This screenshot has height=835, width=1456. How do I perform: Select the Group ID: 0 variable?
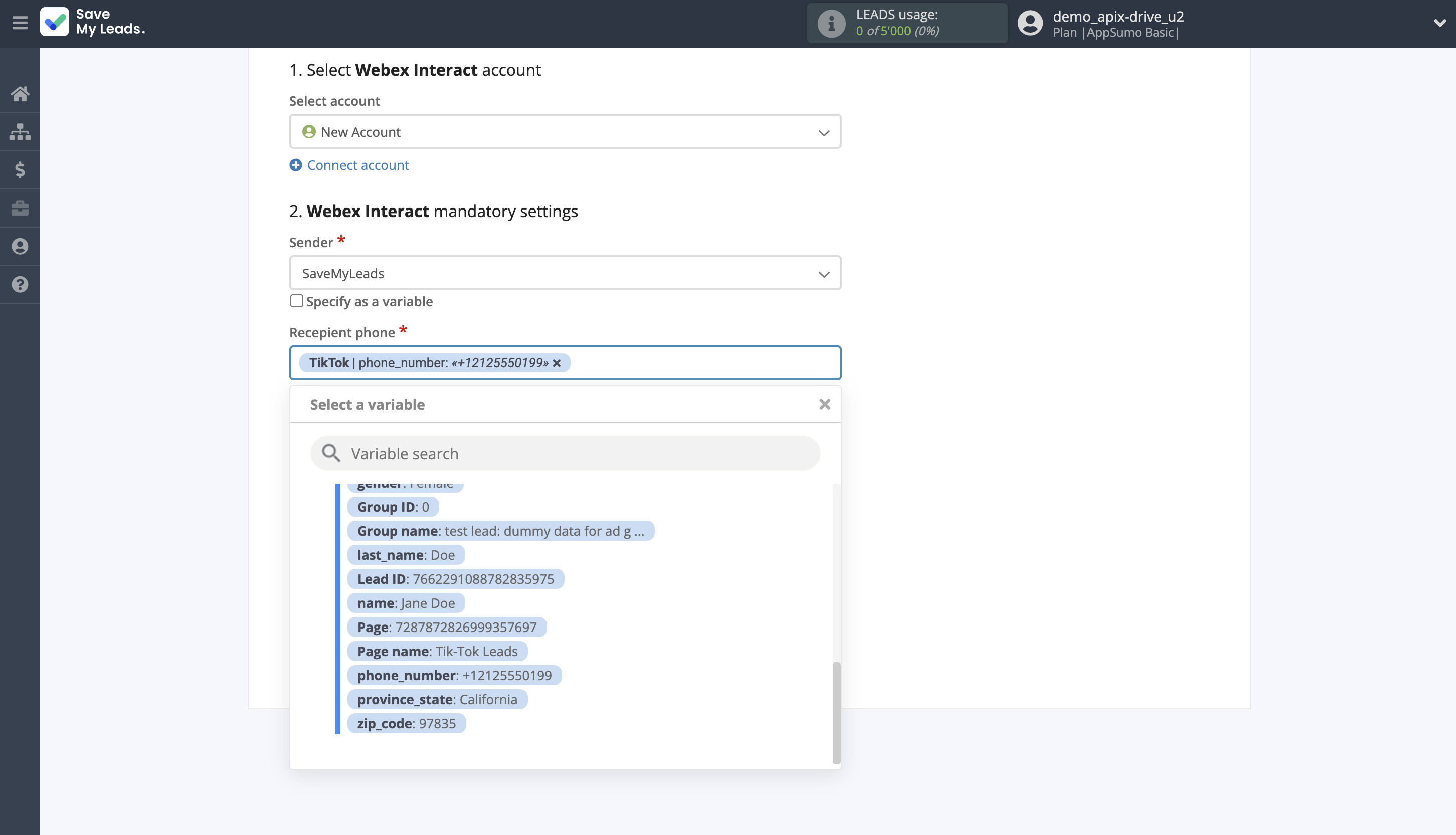click(393, 507)
